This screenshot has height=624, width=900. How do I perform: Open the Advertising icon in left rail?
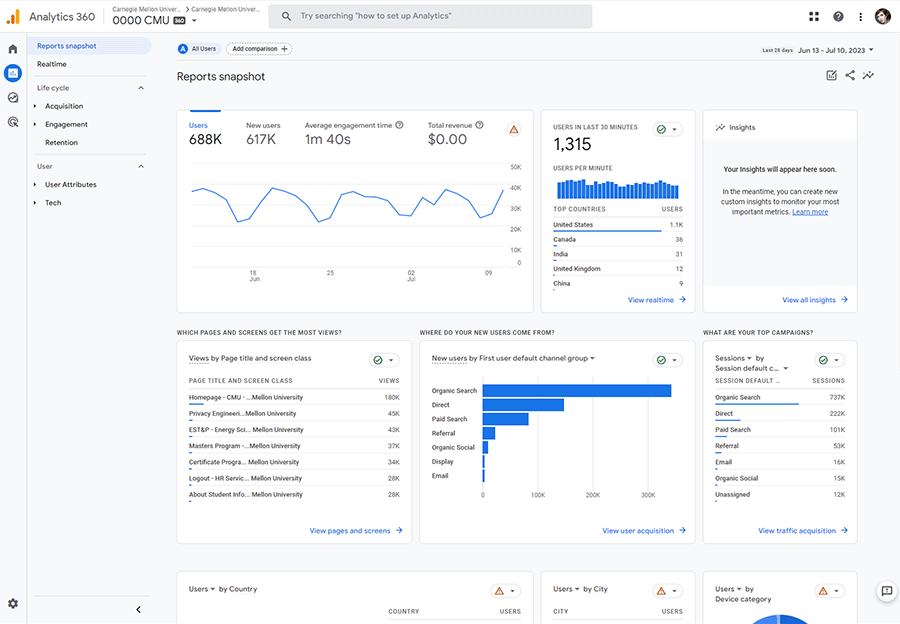(x=13, y=122)
